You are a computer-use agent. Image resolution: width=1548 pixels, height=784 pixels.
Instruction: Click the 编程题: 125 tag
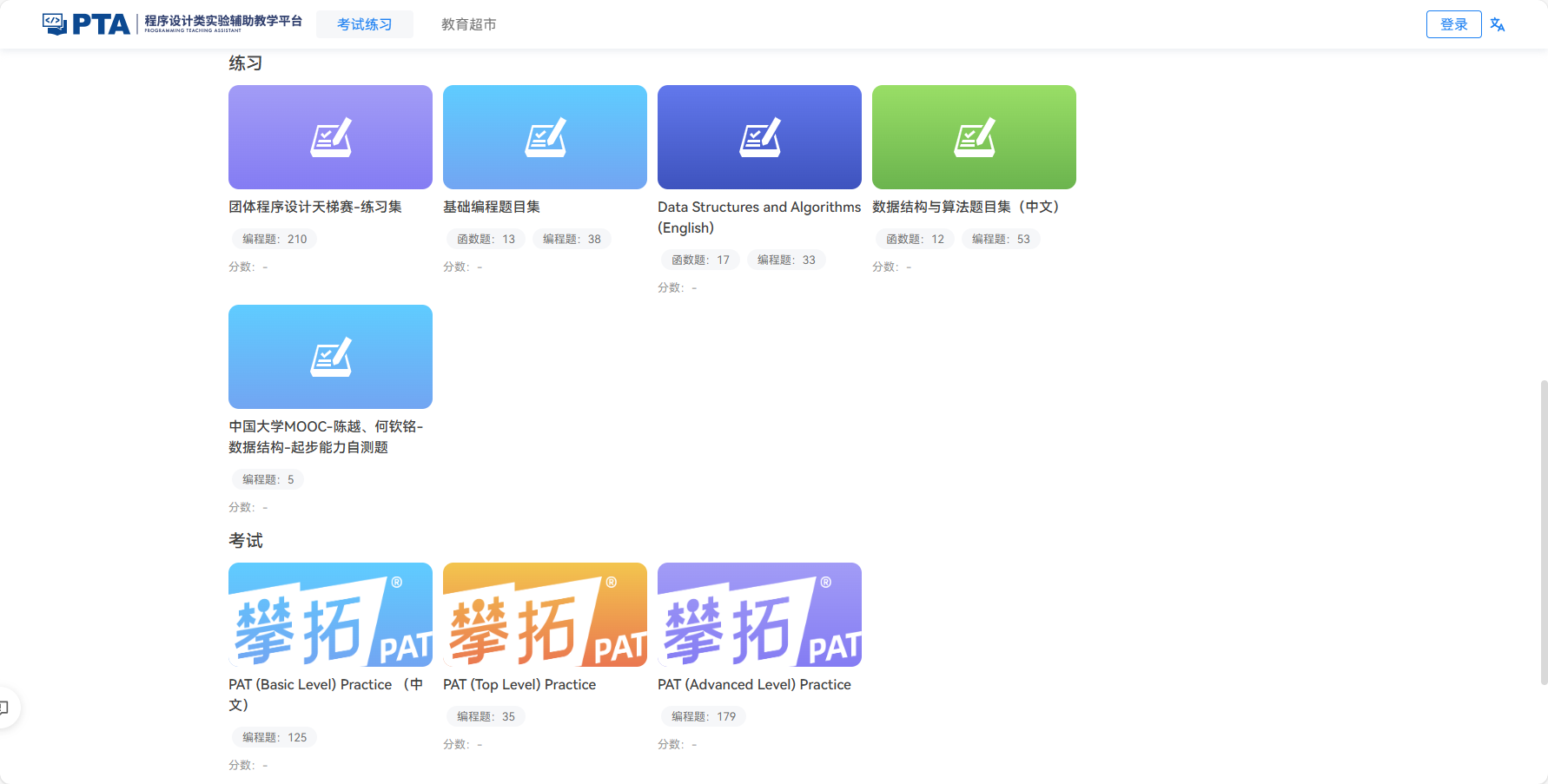pos(275,737)
